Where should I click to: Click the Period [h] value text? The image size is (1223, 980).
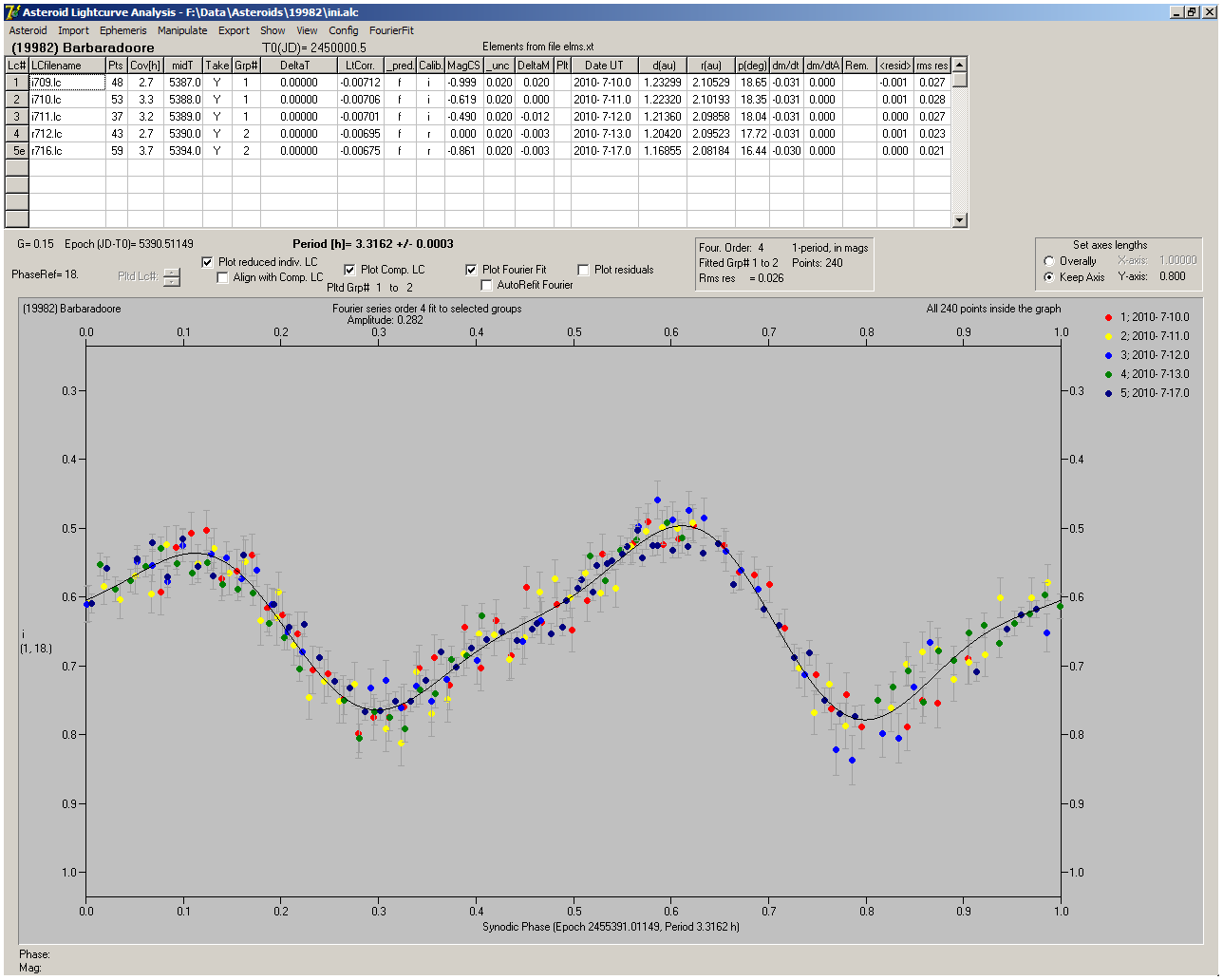click(372, 244)
